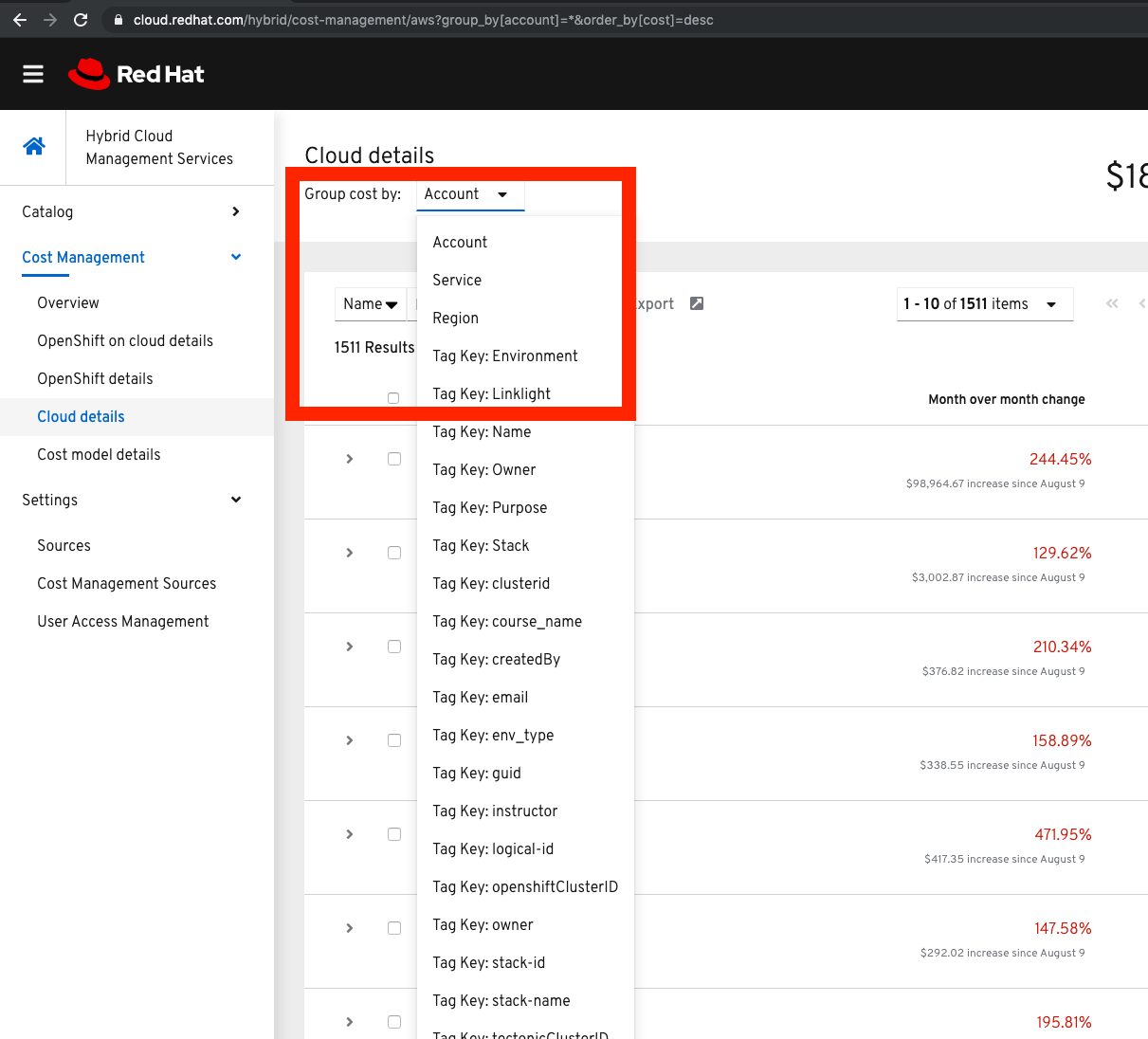Click the Red Hat logo
The height and width of the screenshot is (1039, 1148).
click(x=137, y=74)
